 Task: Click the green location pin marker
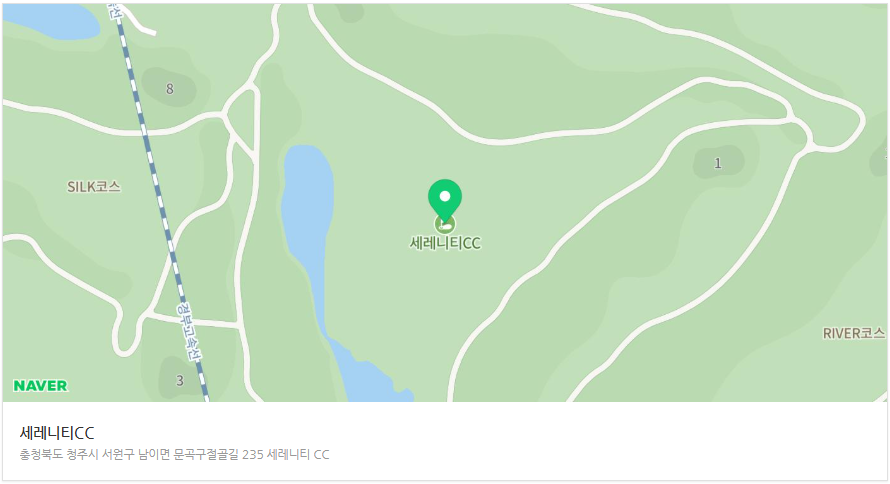pos(445,200)
